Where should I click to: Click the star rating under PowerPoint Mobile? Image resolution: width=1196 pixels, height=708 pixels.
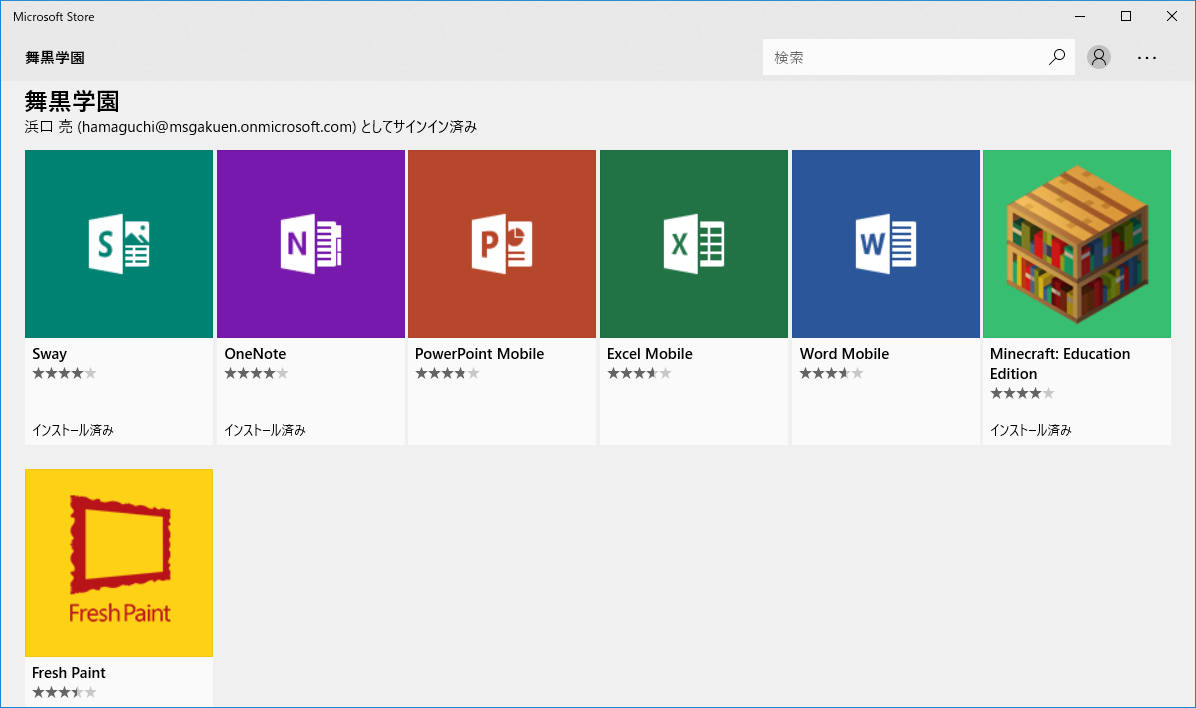pyautogui.click(x=447, y=373)
